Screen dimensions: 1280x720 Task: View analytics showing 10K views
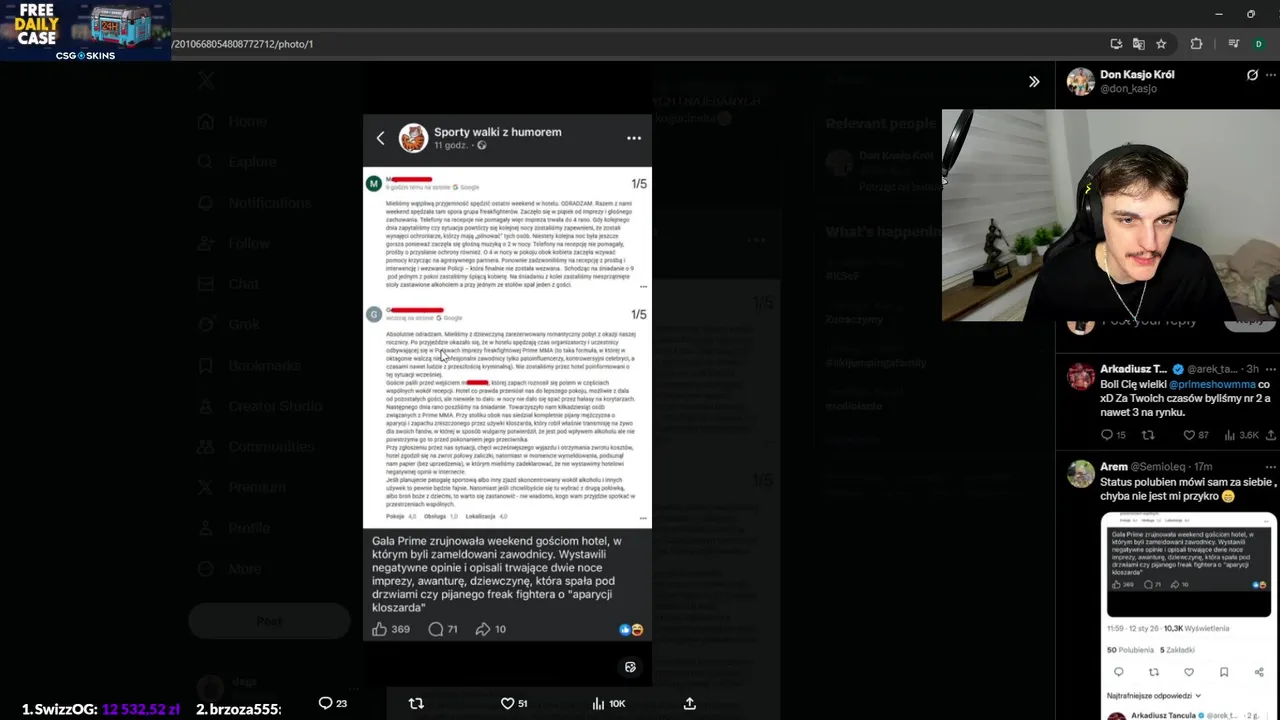pyautogui.click(x=608, y=703)
